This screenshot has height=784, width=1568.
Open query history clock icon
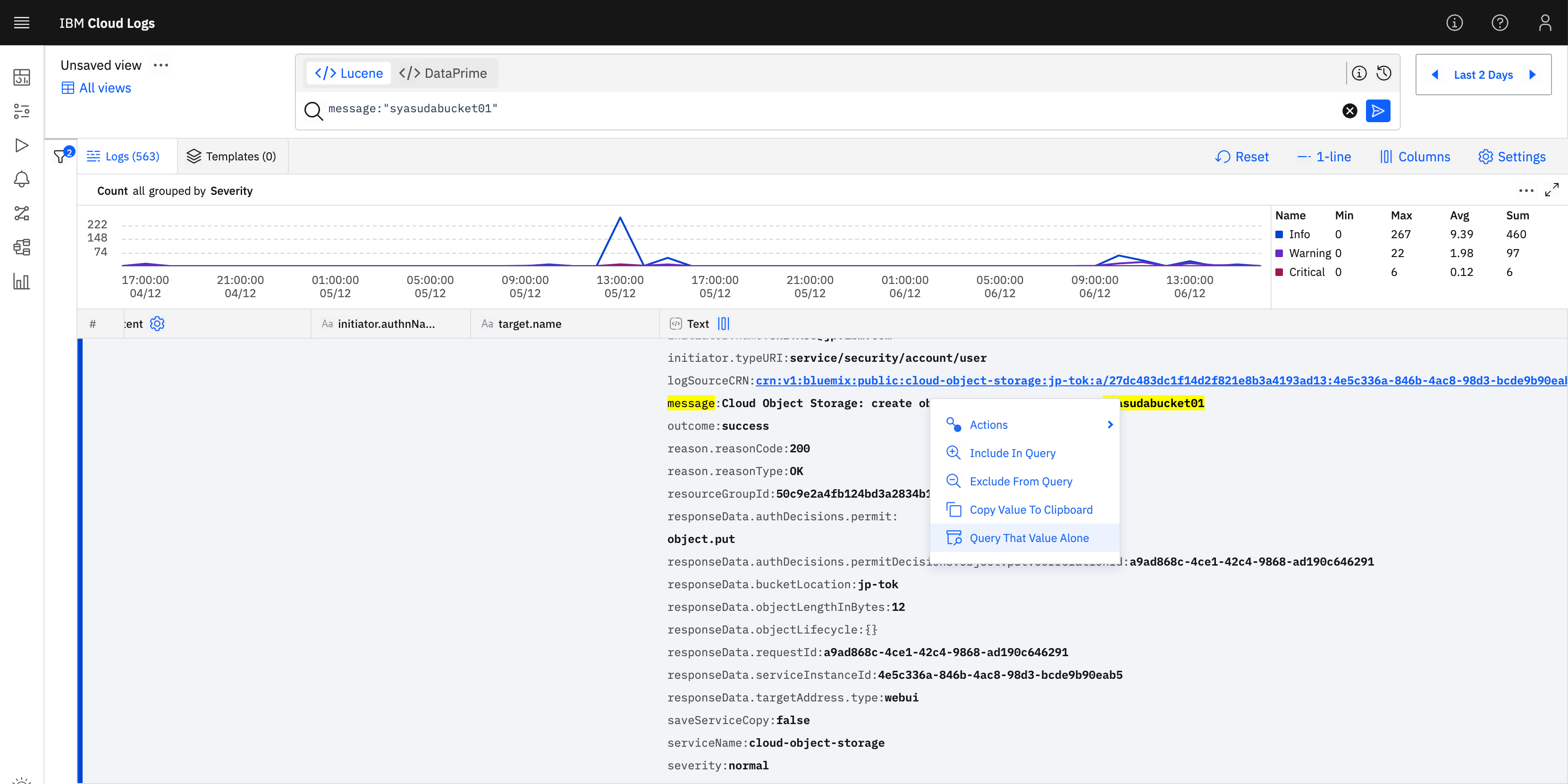click(x=1383, y=74)
